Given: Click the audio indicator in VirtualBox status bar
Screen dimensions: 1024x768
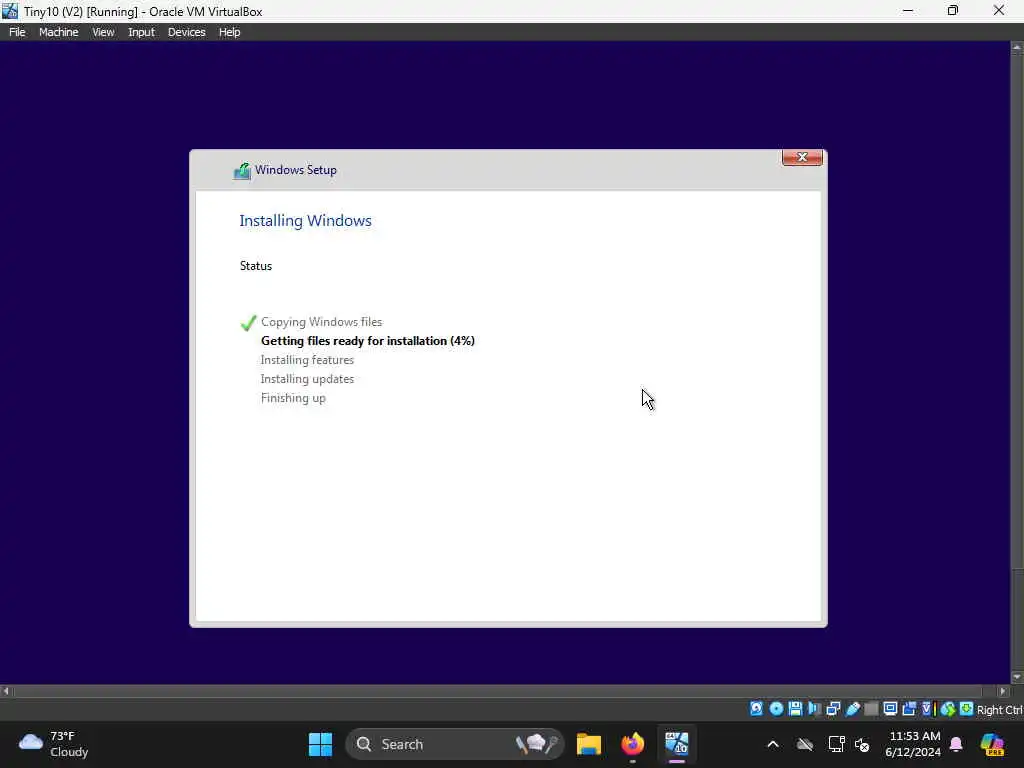Looking at the screenshot, I should coord(814,709).
